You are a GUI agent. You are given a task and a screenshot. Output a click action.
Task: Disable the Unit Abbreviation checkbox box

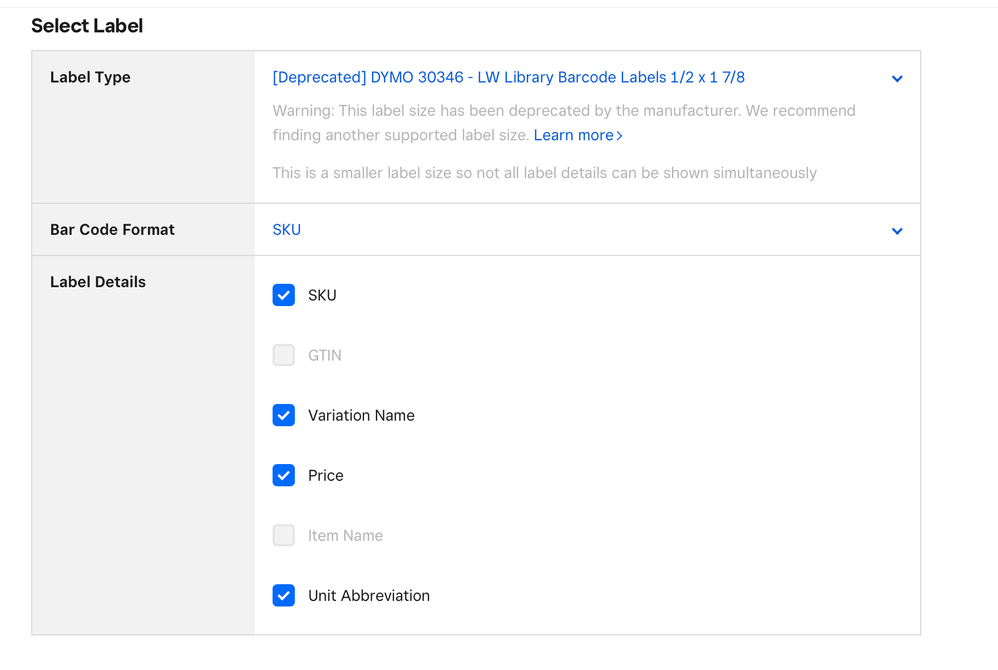[284, 595]
